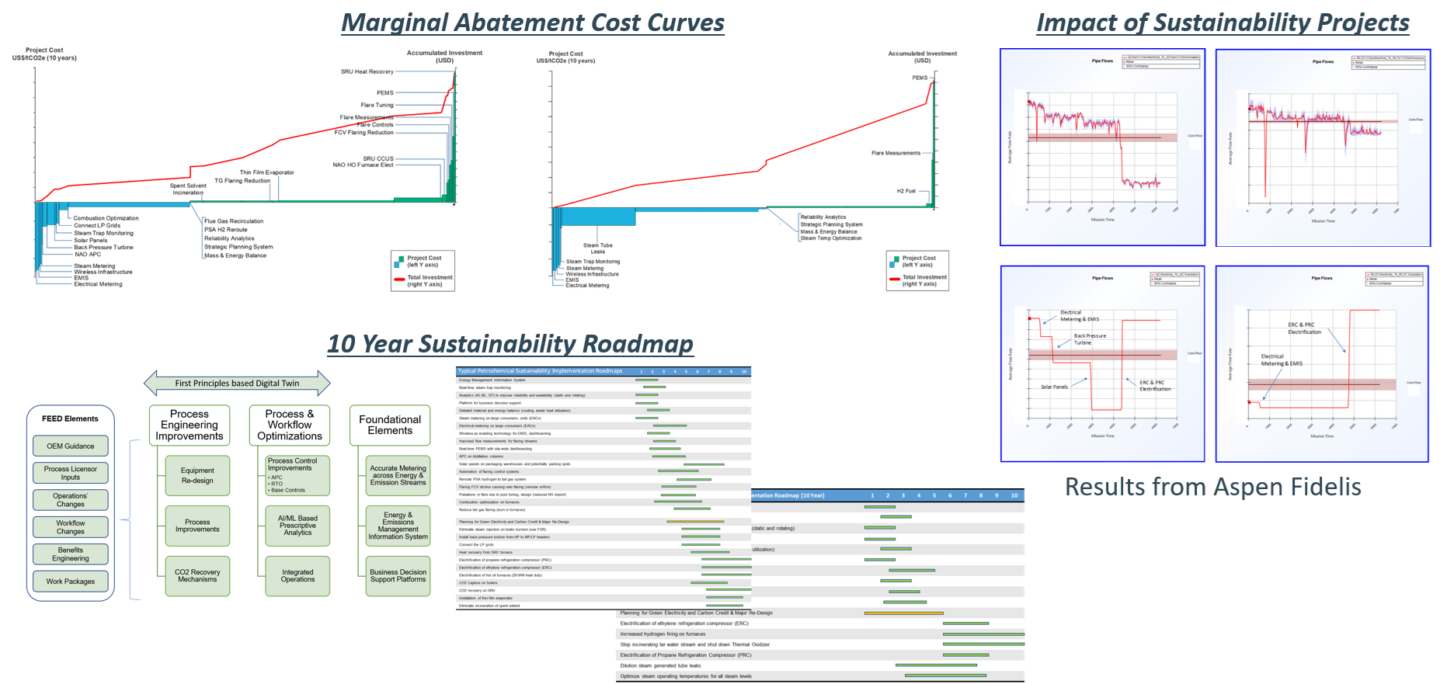Select the Operations' Changes box
Image resolution: width=1440 pixels, height=684 pixels.
[71, 499]
